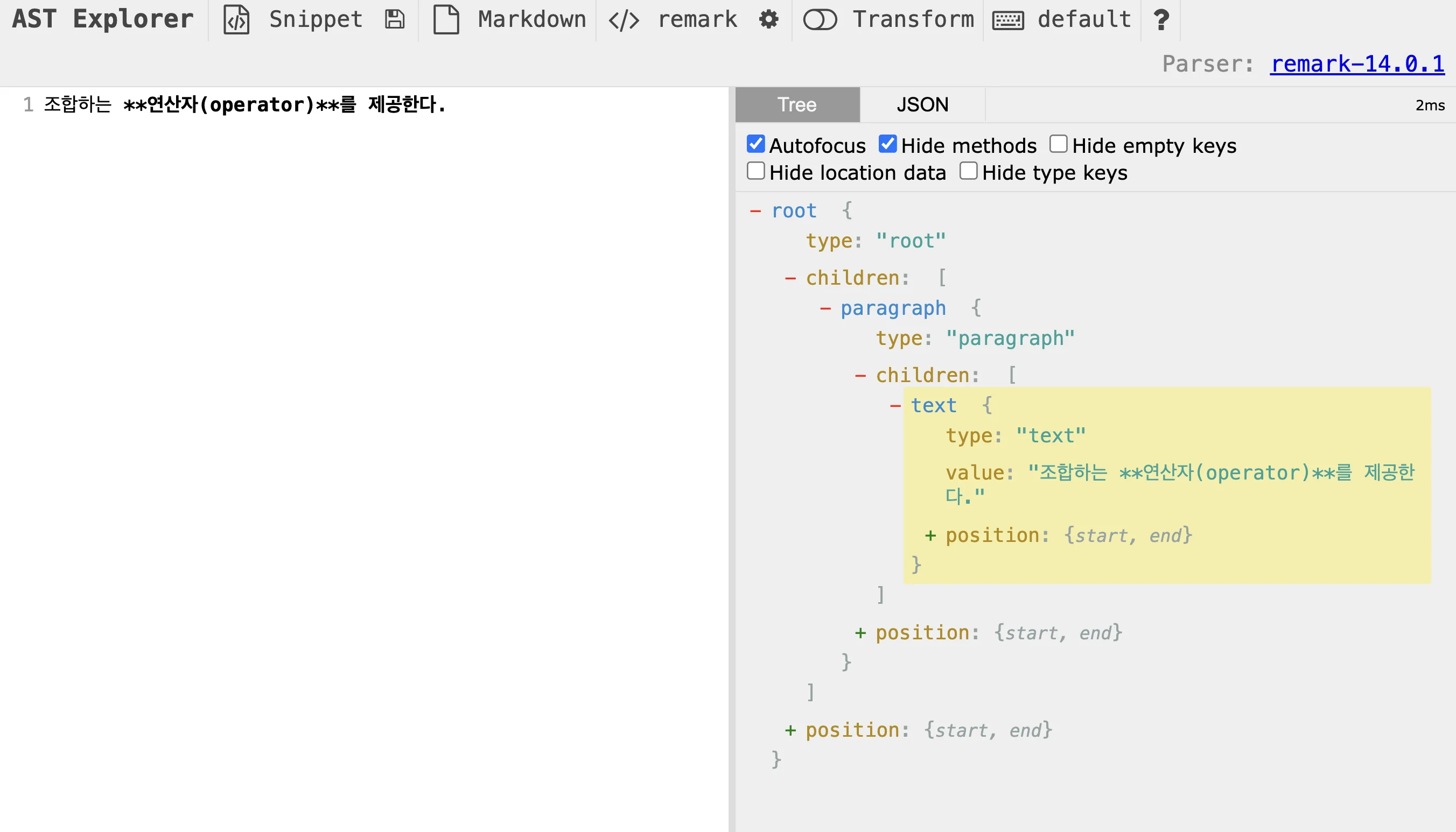Click the keyboard keybindings icon
The width and height of the screenshot is (1456, 832).
1008,20
